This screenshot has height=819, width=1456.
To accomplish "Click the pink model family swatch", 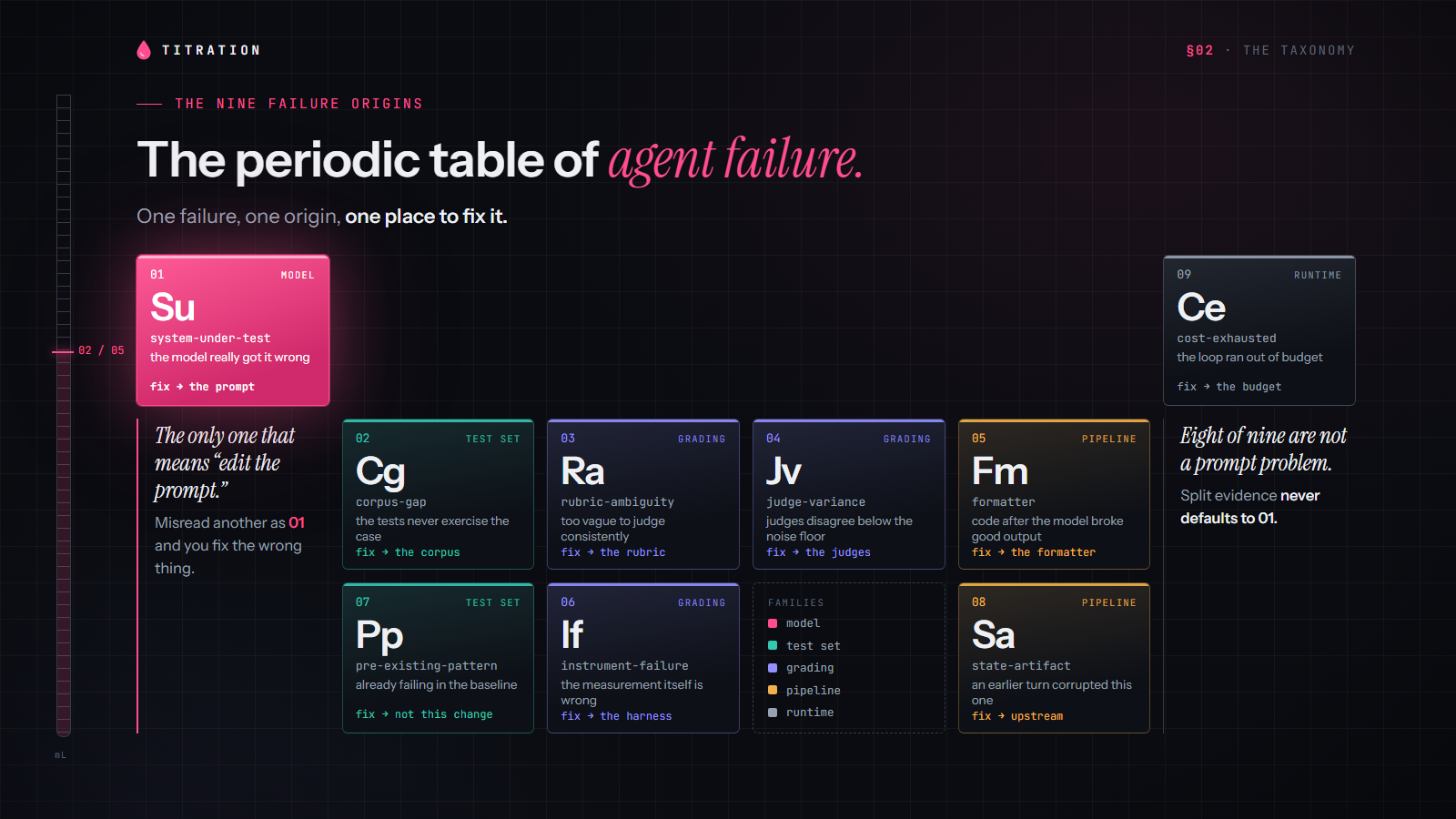I will [x=773, y=623].
